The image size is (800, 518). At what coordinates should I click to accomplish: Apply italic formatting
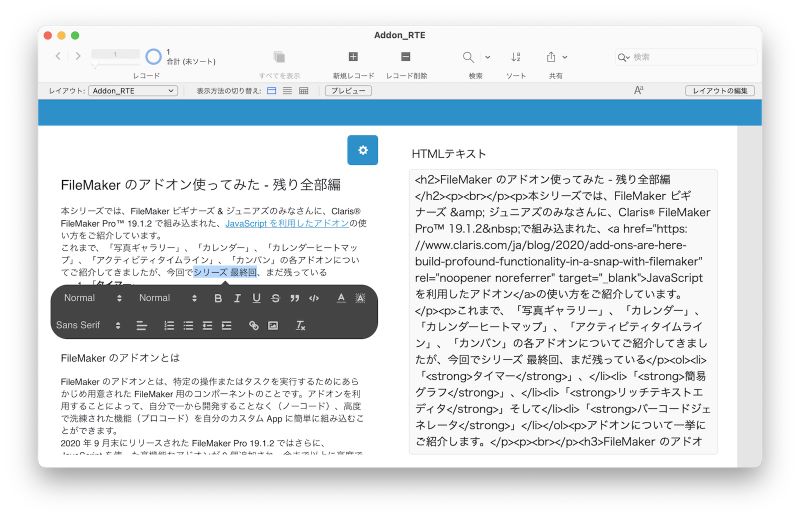(x=237, y=298)
